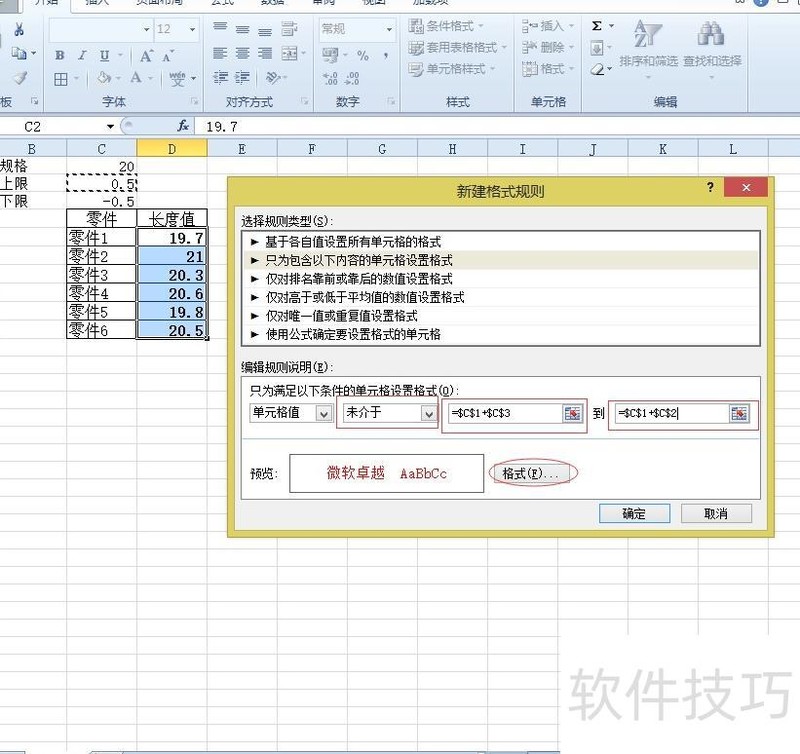Click 确定 to confirm the rule
800x754 pixels.
point(633,513)
